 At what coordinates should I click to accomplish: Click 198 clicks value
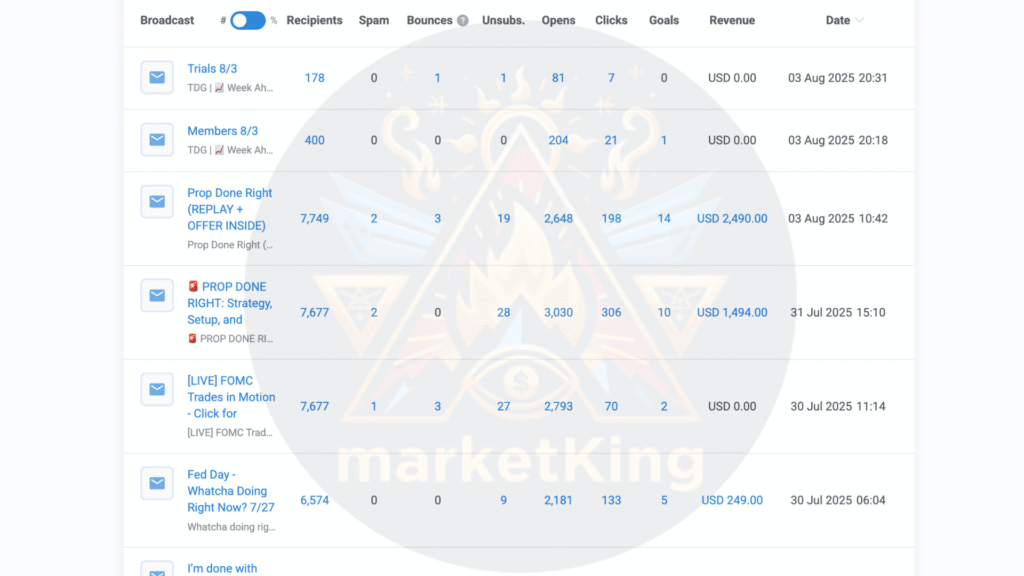tap(611, 219)
